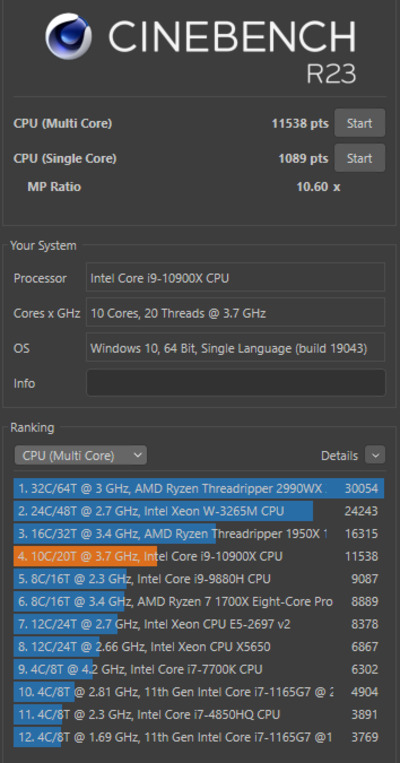Select the Processor field showing i9-10900X
400x763 pixels.
(236, 278)
